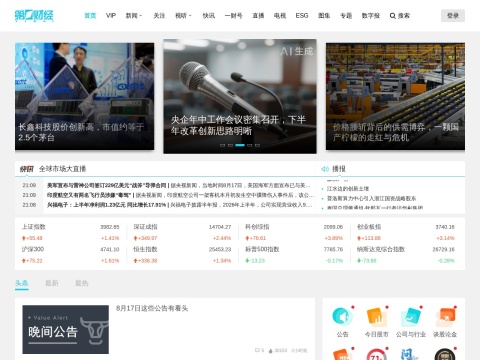Switch to the 最新 tab
The height and width of the screenshot is (360, 480).
click(52, 283)
